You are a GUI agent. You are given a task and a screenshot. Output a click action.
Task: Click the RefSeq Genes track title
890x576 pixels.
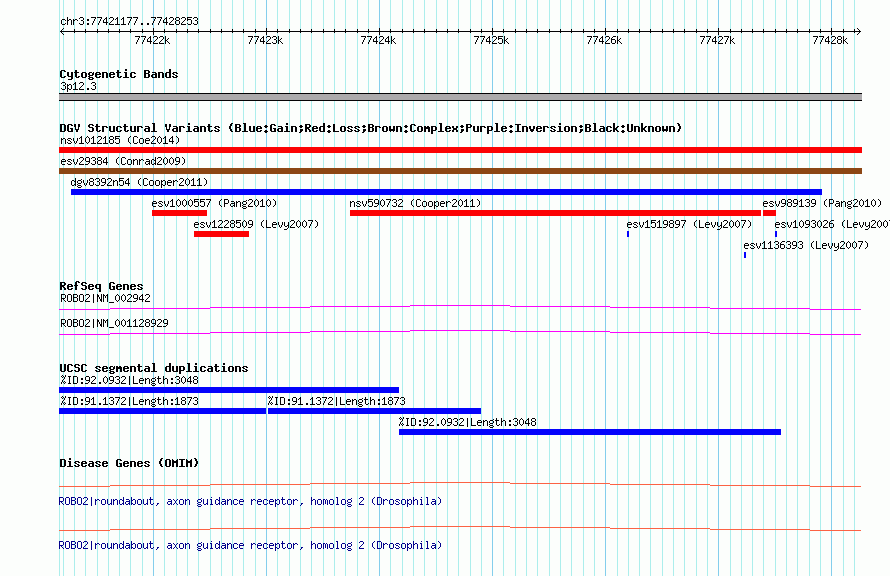point(101,286)
